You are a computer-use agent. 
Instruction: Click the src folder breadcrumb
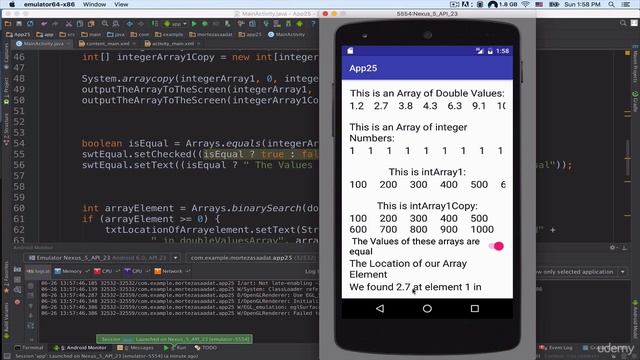pos(67,35)
